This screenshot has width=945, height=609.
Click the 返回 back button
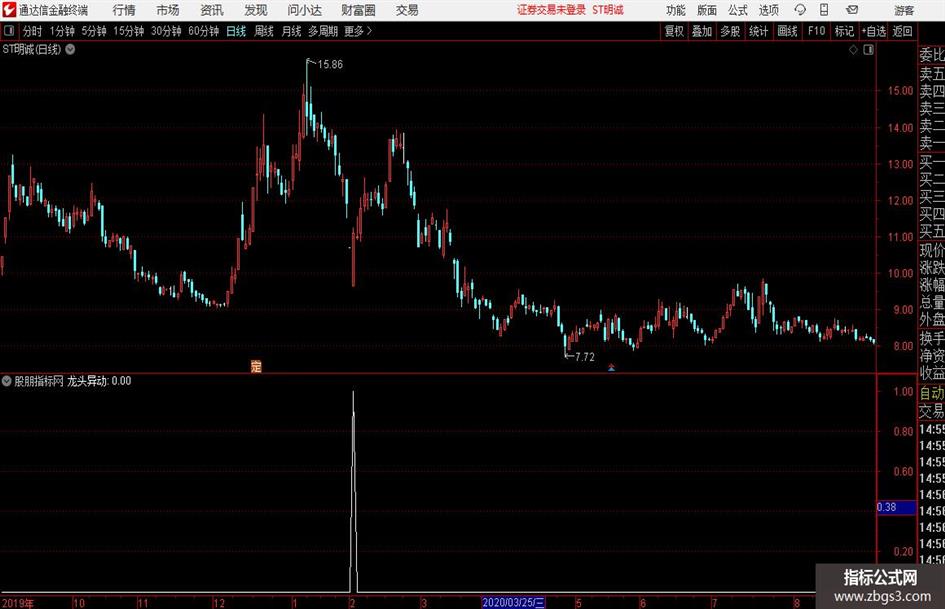(902, 31)
